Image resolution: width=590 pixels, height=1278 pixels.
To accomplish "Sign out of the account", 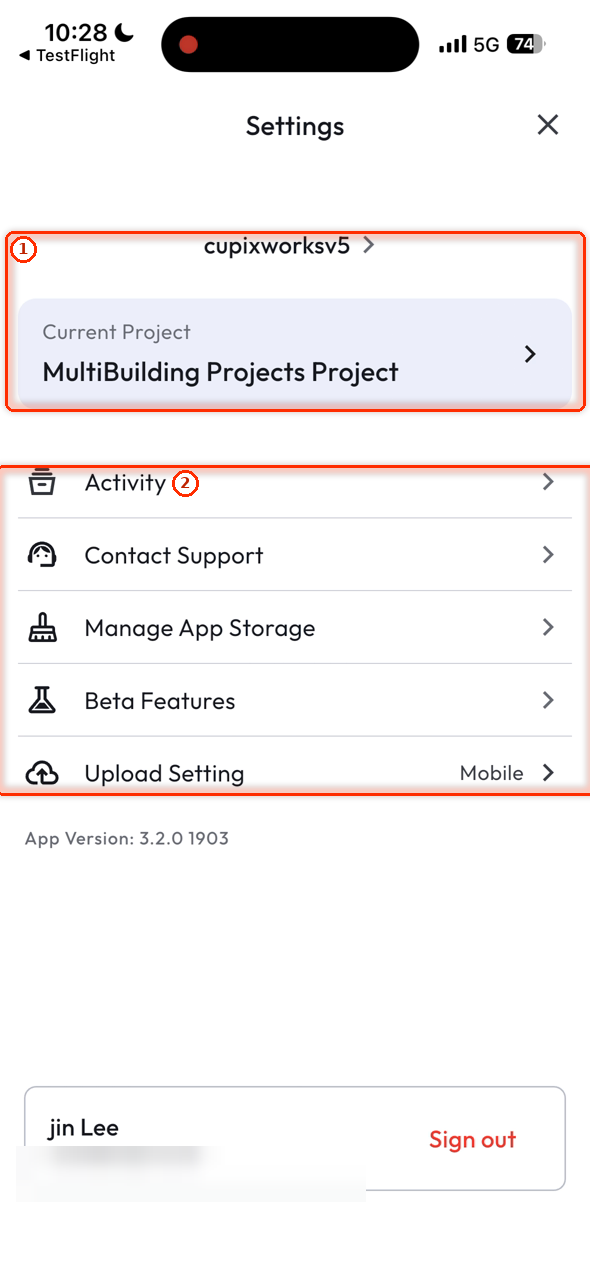I will [473, 1140].
